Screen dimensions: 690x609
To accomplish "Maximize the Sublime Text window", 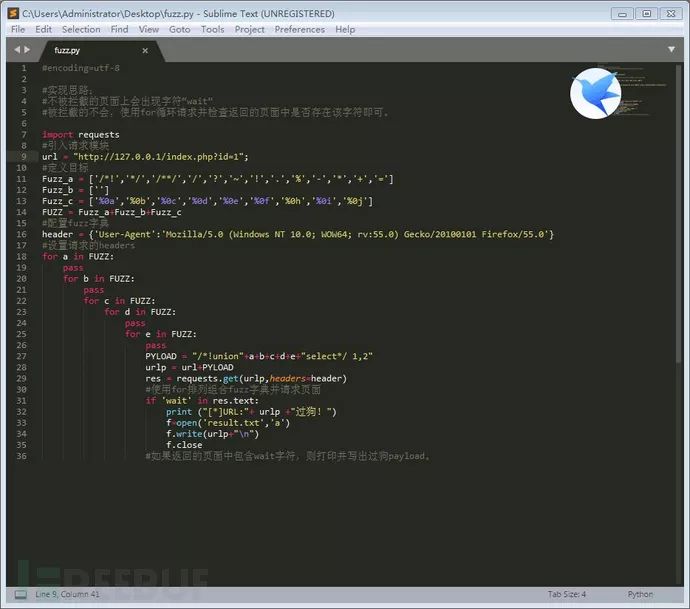I will (647, 13).
